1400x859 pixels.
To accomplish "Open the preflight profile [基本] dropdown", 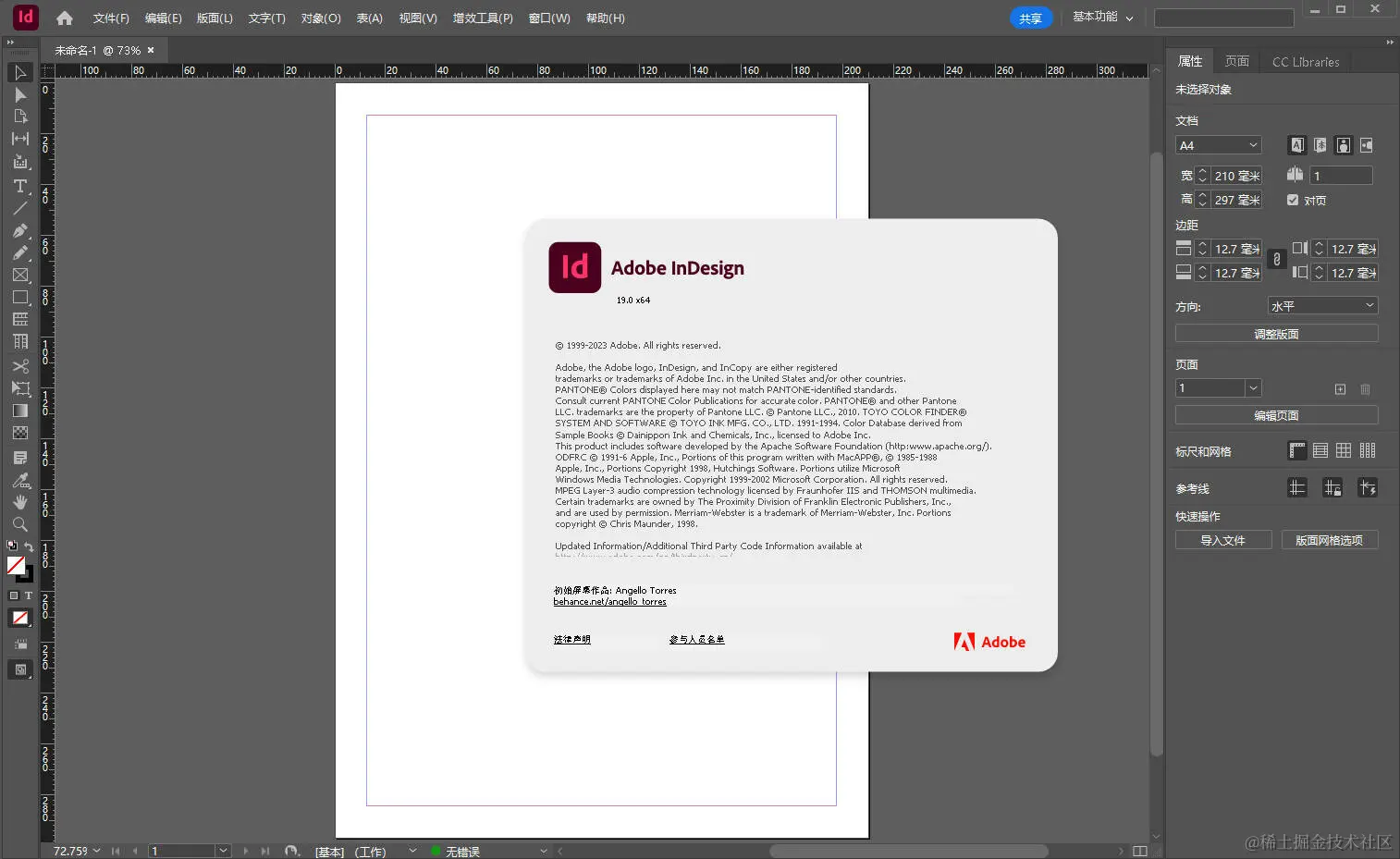I will pos(412,851).
